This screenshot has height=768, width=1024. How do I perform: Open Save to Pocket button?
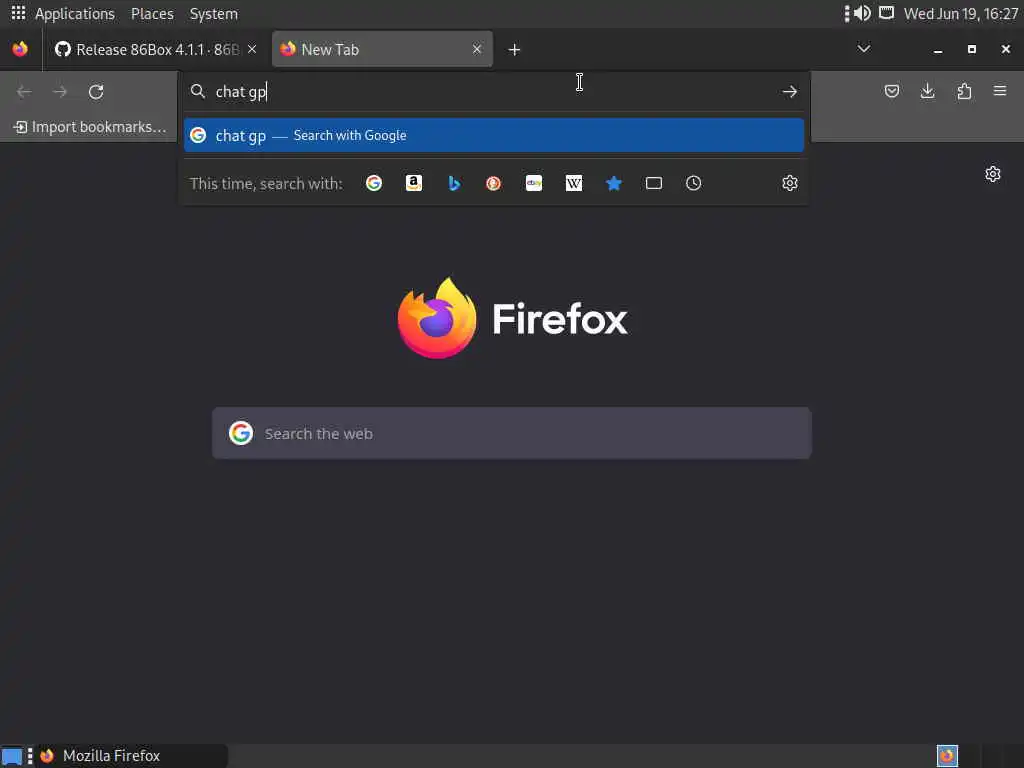[x=891, y=91]
